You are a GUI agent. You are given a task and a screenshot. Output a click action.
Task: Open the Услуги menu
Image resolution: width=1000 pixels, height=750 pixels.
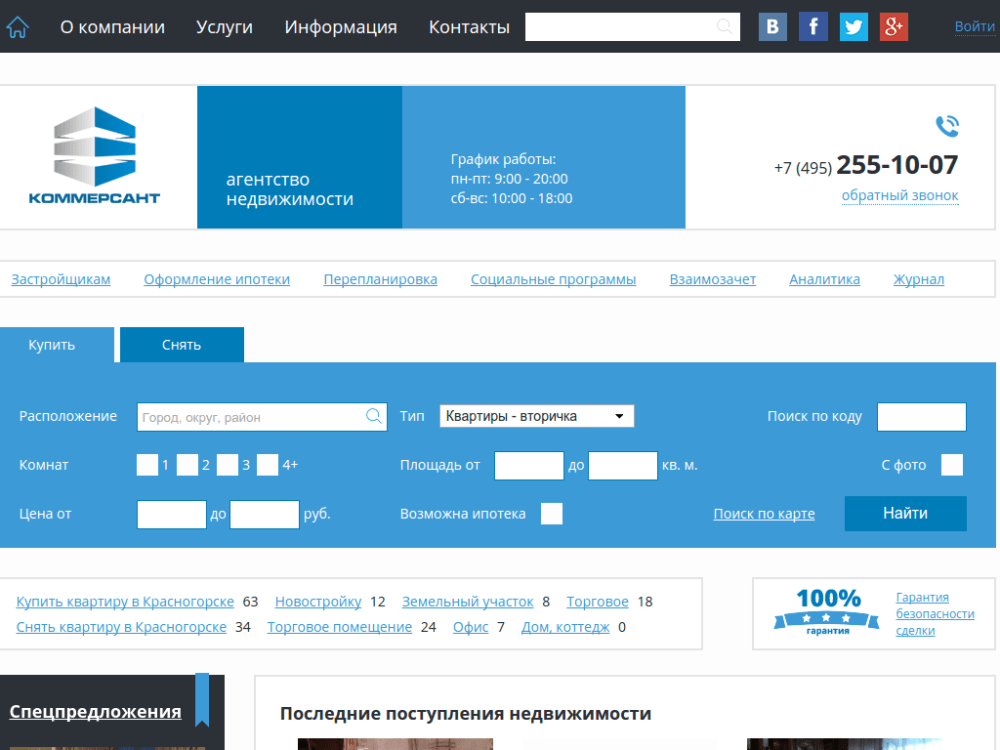pos(224,27)
